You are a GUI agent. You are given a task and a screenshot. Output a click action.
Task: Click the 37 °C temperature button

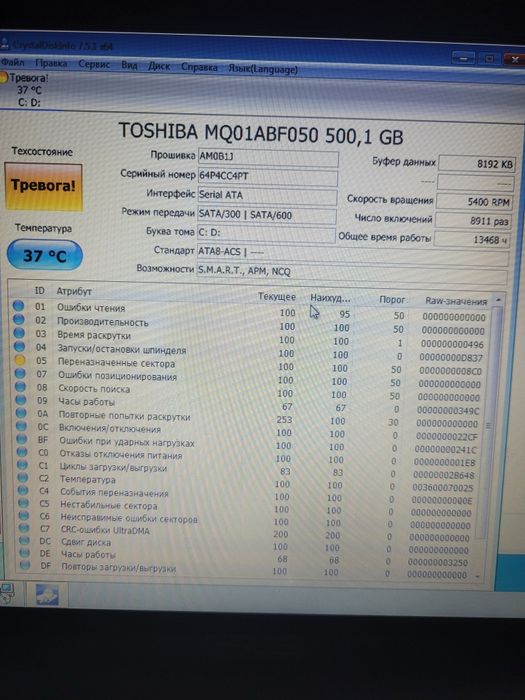point(45,255)
